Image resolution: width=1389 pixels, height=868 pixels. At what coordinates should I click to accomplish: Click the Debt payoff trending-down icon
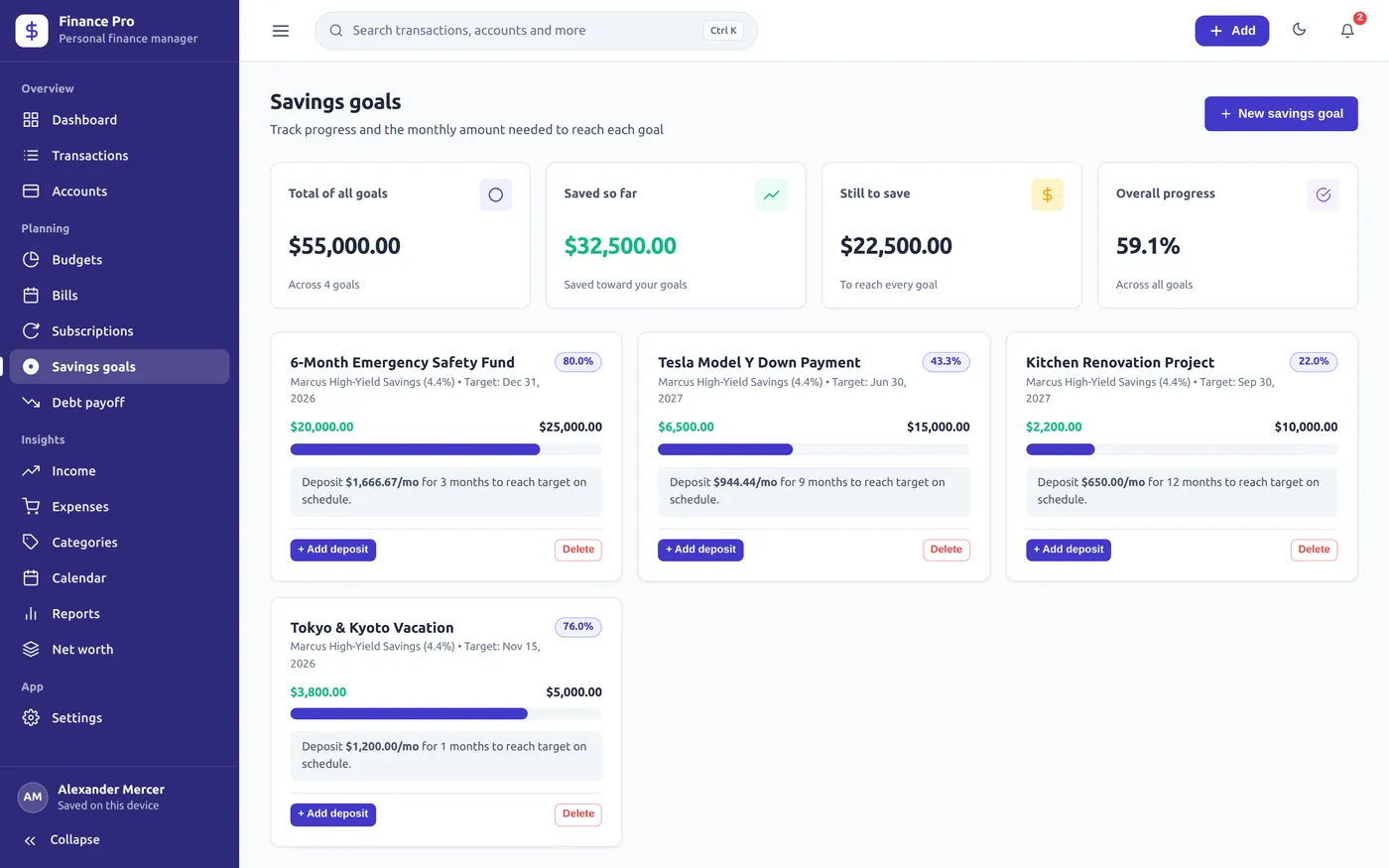[x=31, y=403]
